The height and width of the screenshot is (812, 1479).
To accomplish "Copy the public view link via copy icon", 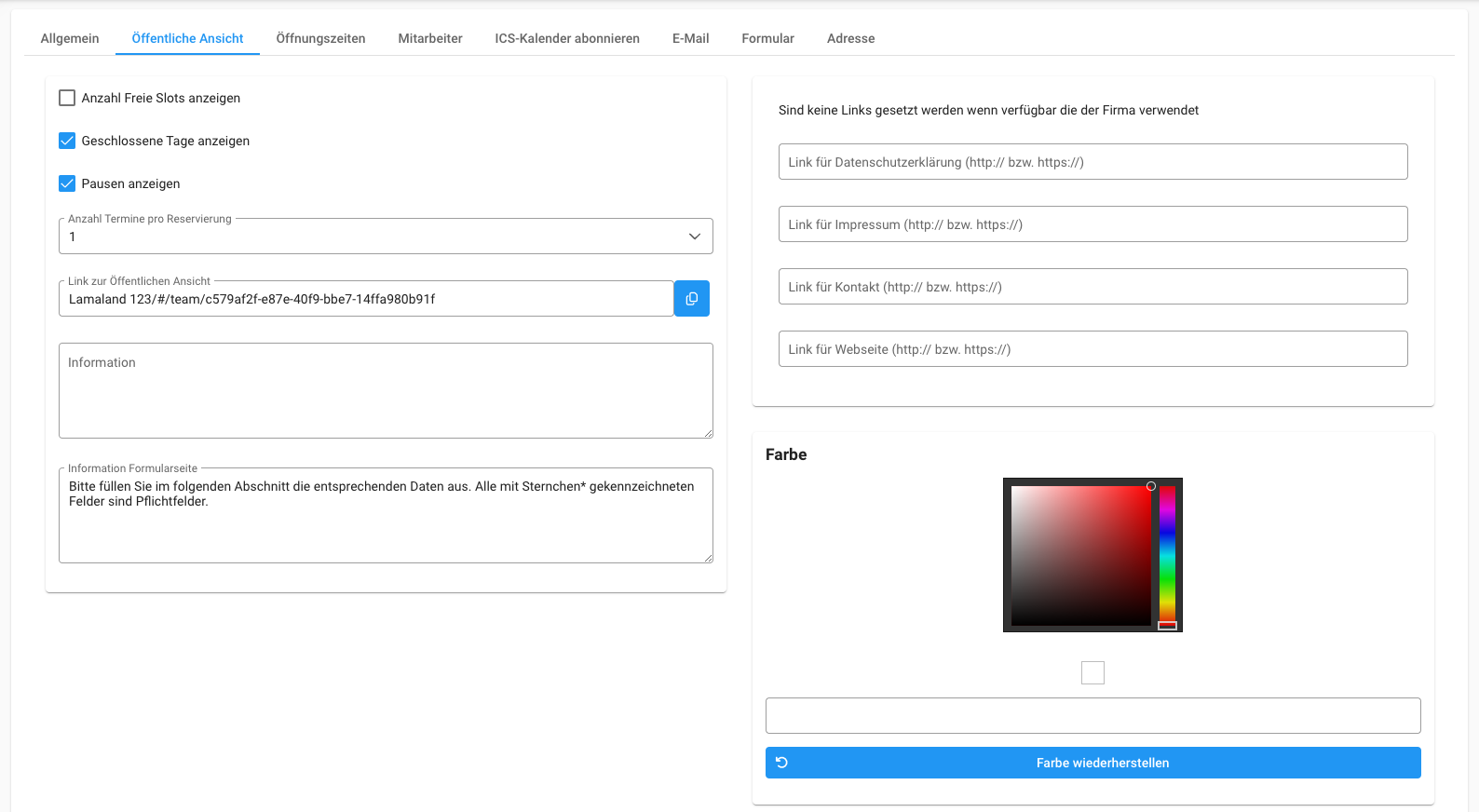I will click(691, 299).
